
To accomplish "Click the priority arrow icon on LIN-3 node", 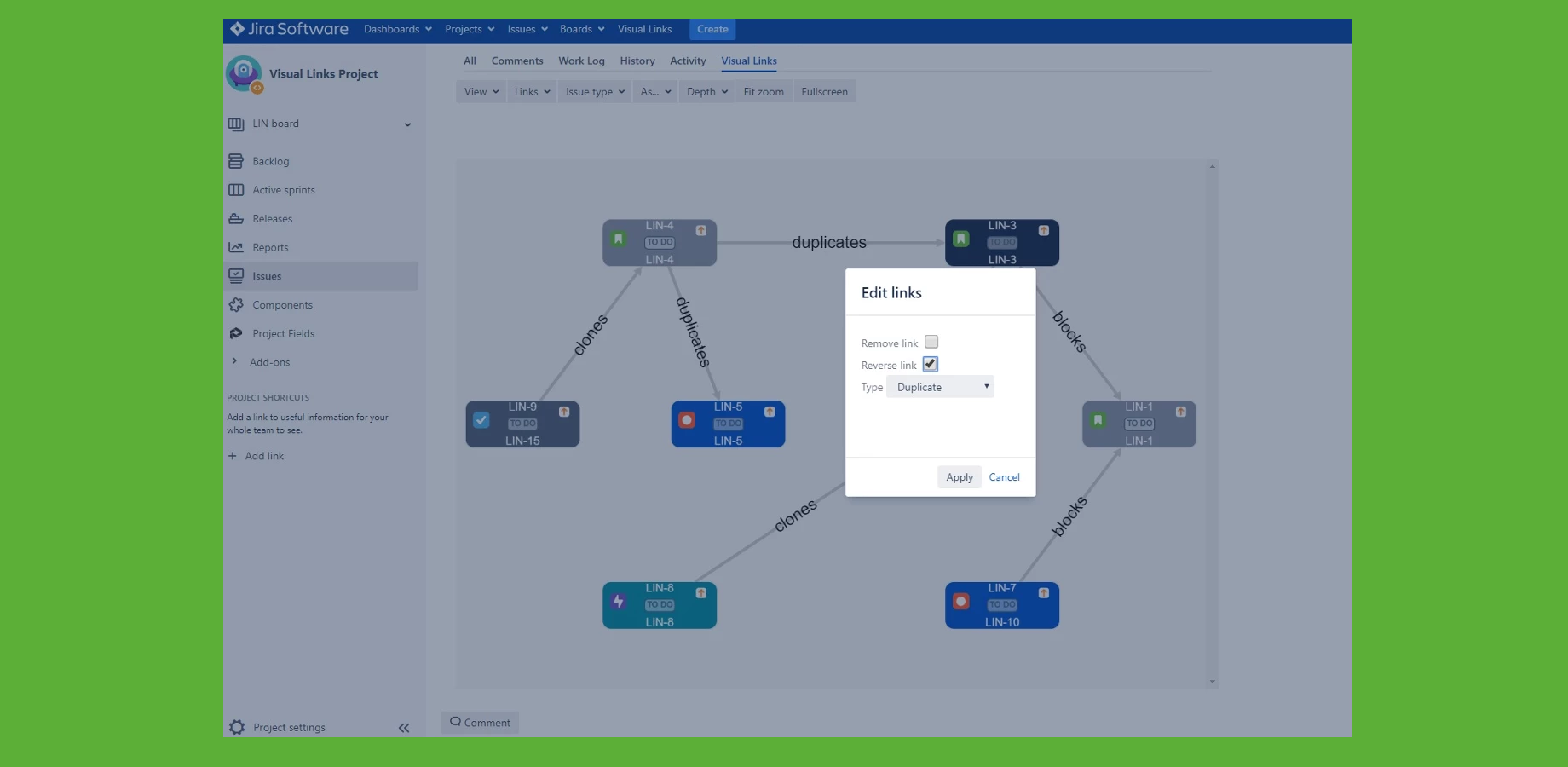I will click(1044, 230).
